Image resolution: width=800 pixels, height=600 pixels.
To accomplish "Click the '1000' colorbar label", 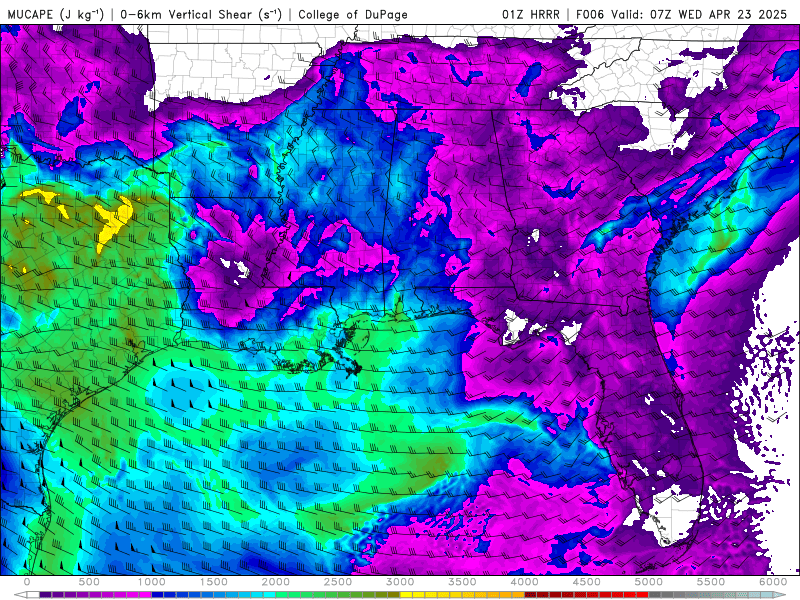I will (x=152, y=582).
